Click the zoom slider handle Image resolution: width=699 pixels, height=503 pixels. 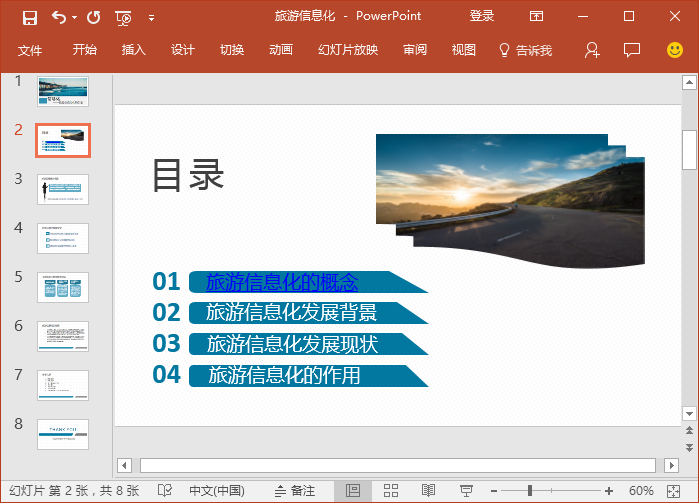pos(530,491)
